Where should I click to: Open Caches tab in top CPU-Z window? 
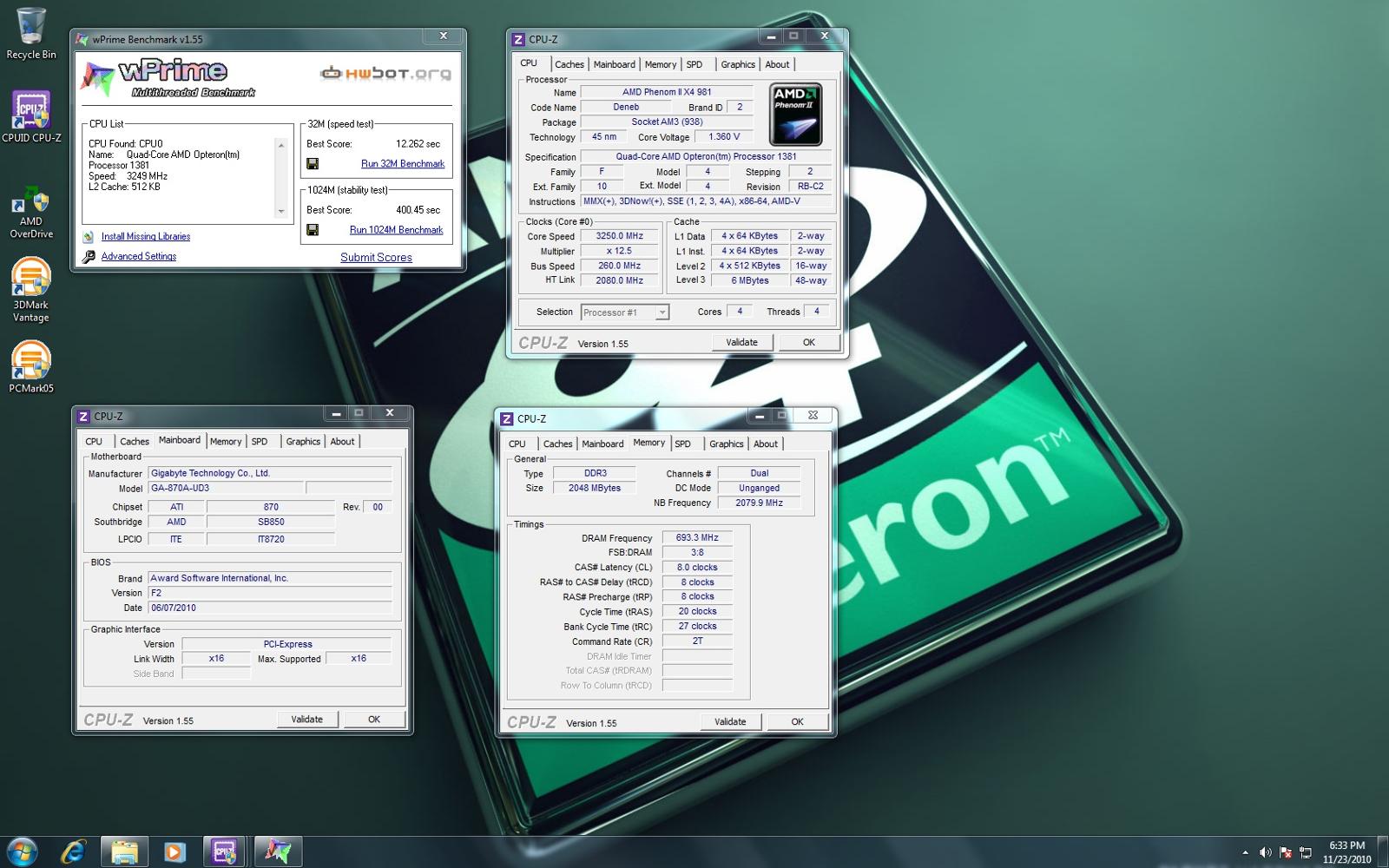pyautogui.click(x=569, y=64)
